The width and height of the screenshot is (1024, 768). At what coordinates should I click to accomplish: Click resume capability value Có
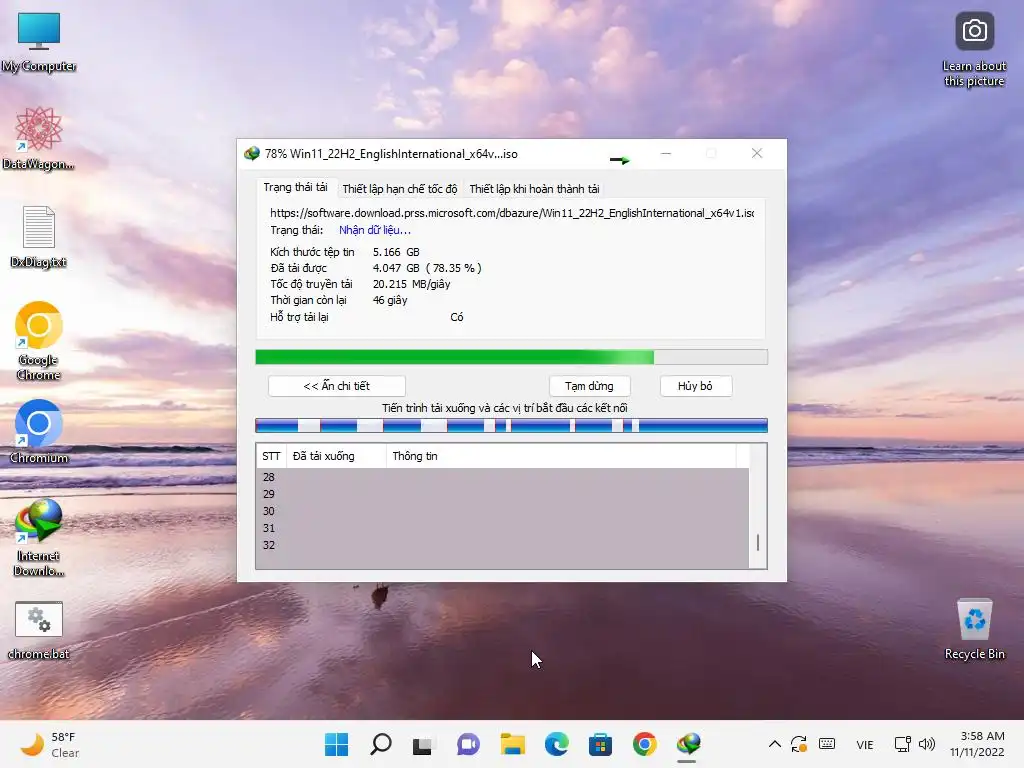click(456, 317)
